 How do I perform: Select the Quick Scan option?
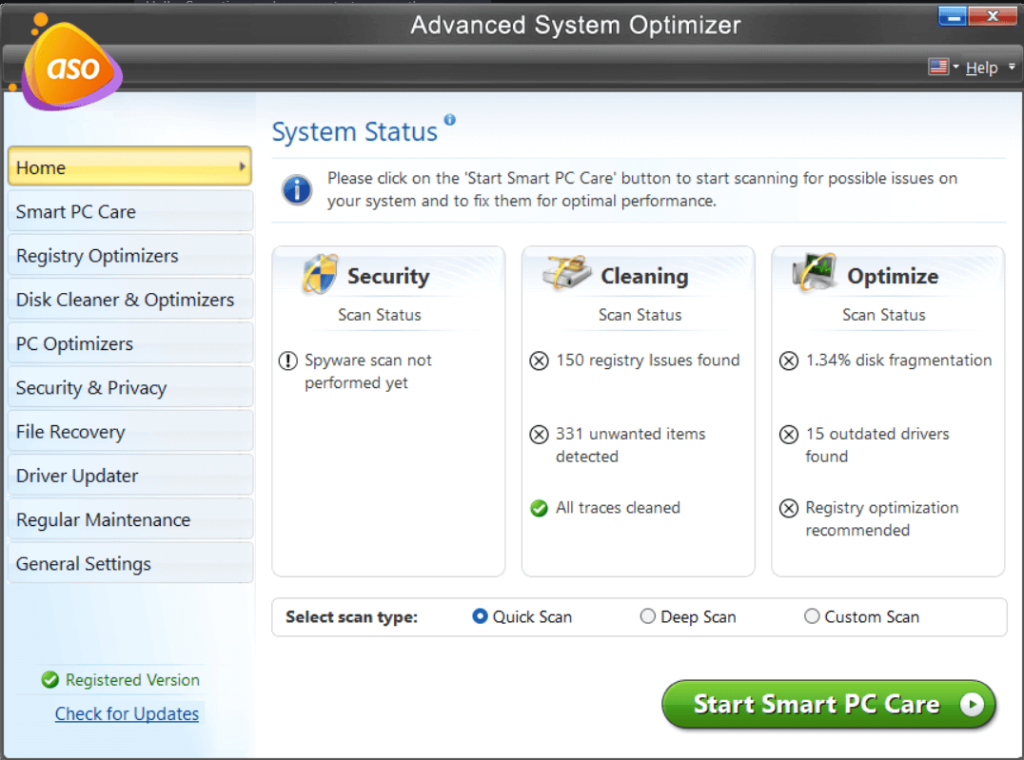click(481, 617)
